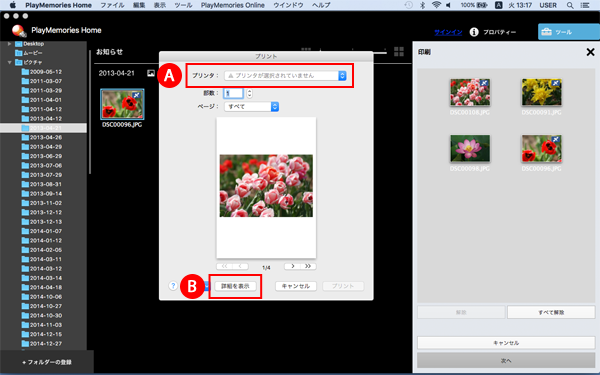
Task: Click the 部数 copies field
Action: tap(233, 93)
